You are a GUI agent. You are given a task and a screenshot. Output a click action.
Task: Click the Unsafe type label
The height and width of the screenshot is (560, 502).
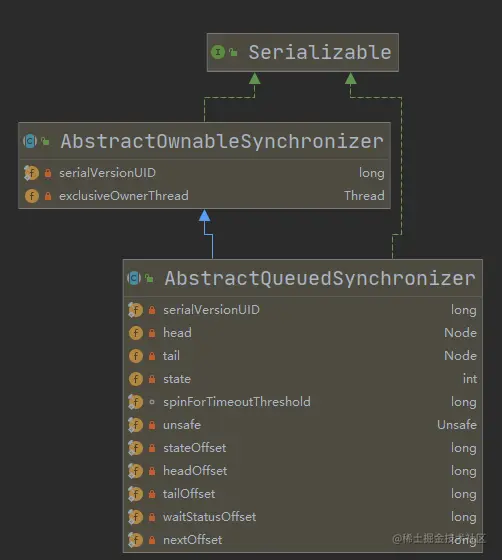pyautogui.click(x=457, y=425)
